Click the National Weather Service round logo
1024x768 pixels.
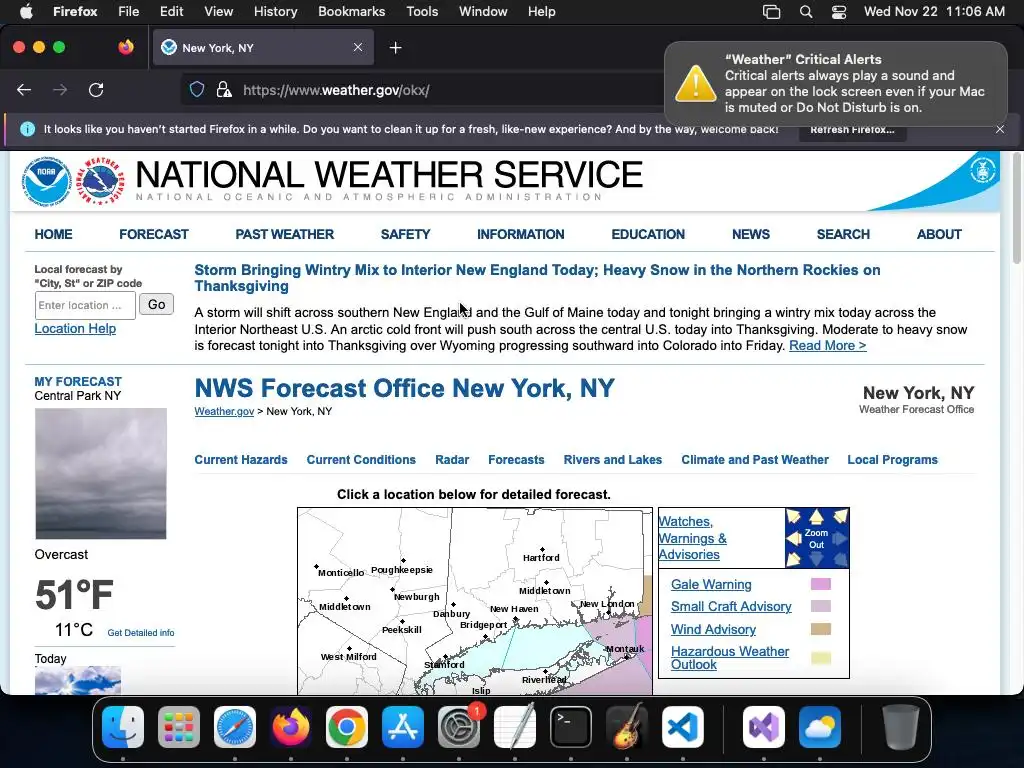point(100,181)
